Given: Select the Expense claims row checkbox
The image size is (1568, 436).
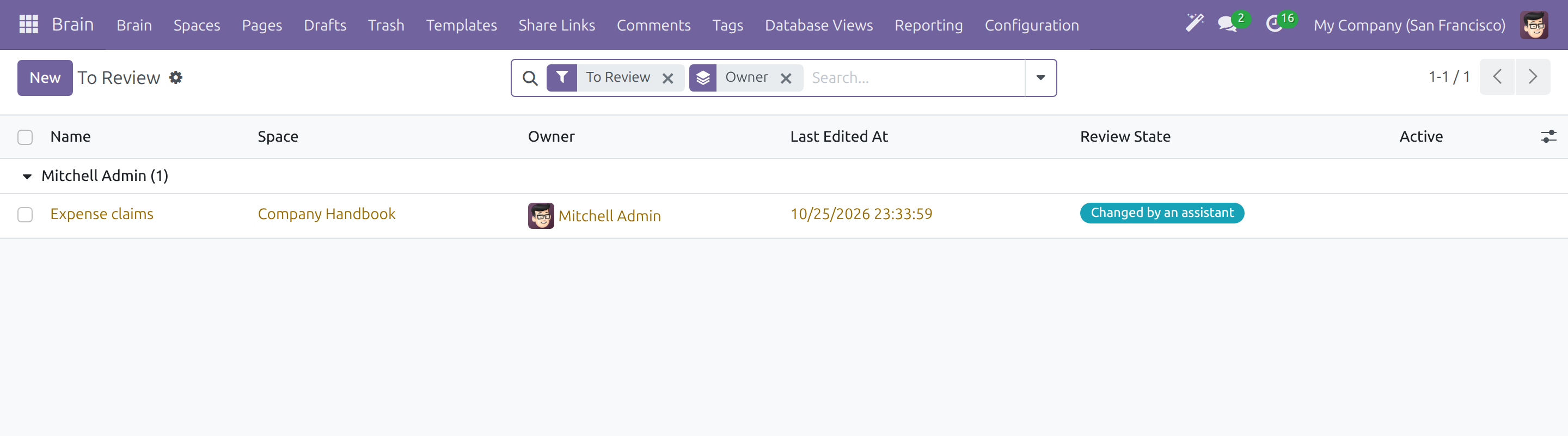Looking at the screenshot, I should (25, 214).
